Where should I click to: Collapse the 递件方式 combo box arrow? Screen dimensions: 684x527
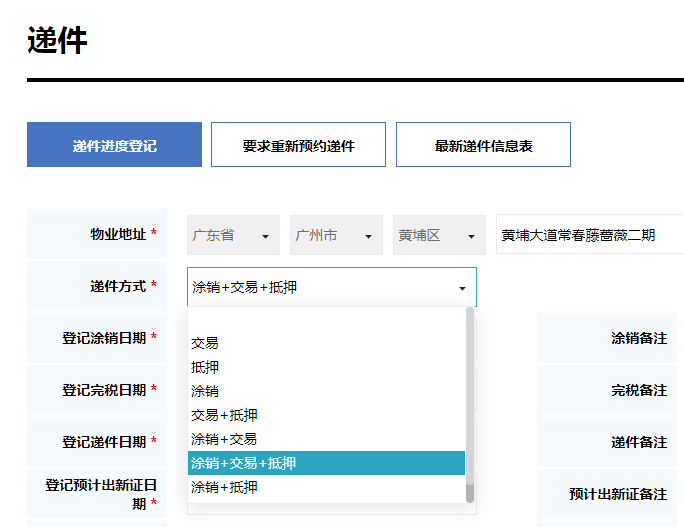(462, 288)
